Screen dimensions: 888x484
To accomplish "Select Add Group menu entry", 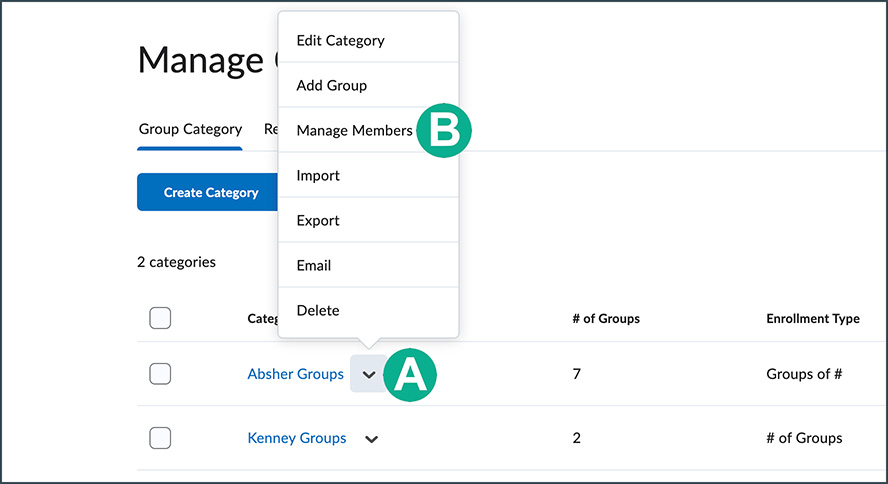I will pos(368,85).
